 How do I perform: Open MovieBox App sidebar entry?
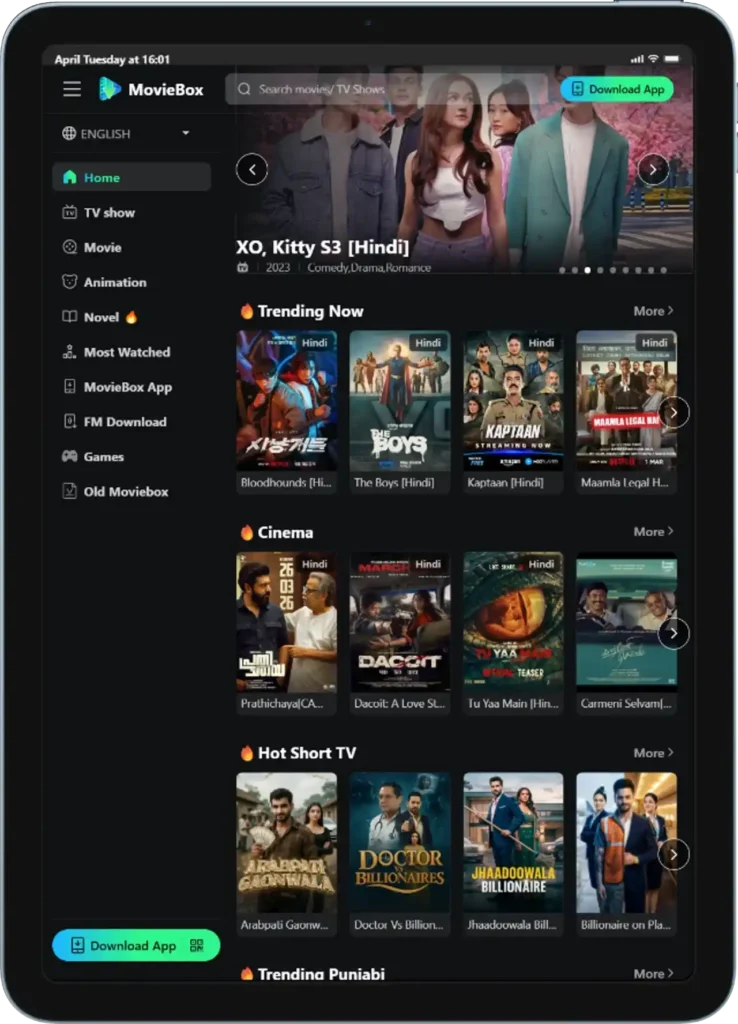(x=131, y=387)
